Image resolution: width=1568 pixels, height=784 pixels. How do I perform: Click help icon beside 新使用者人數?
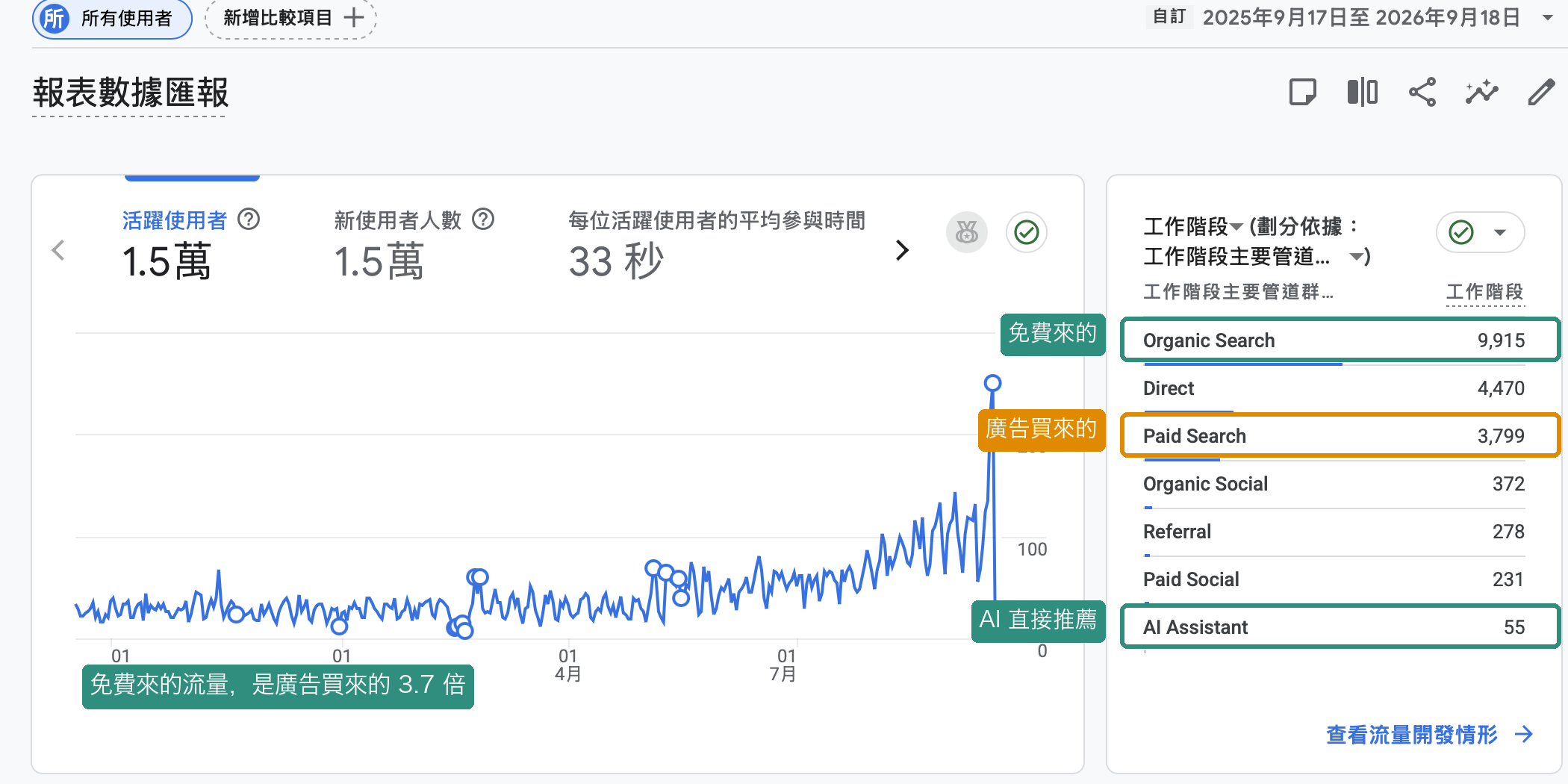pyautogui.click(x=484, y=220)
